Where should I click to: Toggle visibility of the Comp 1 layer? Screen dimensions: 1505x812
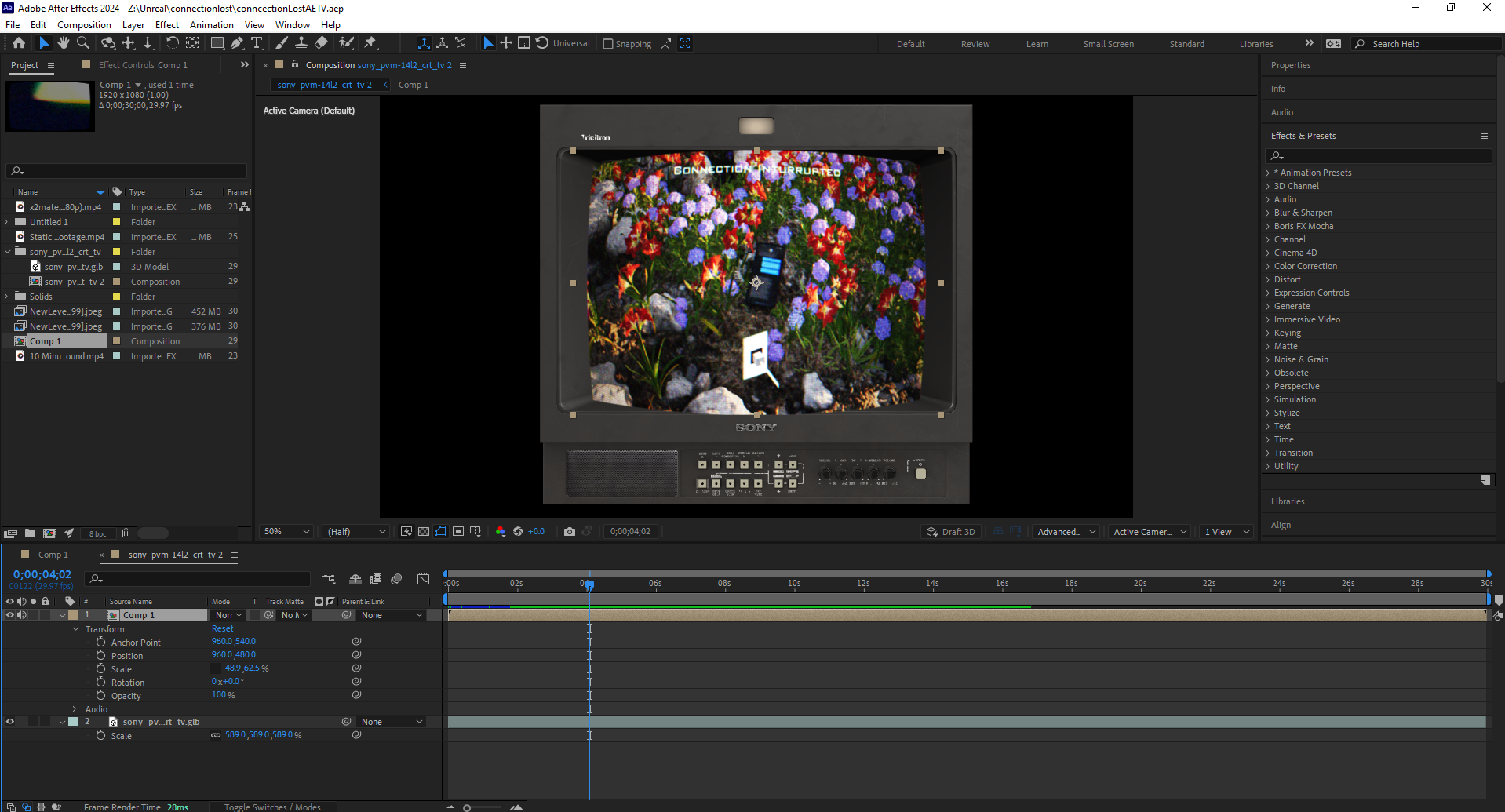pos(9,615)
